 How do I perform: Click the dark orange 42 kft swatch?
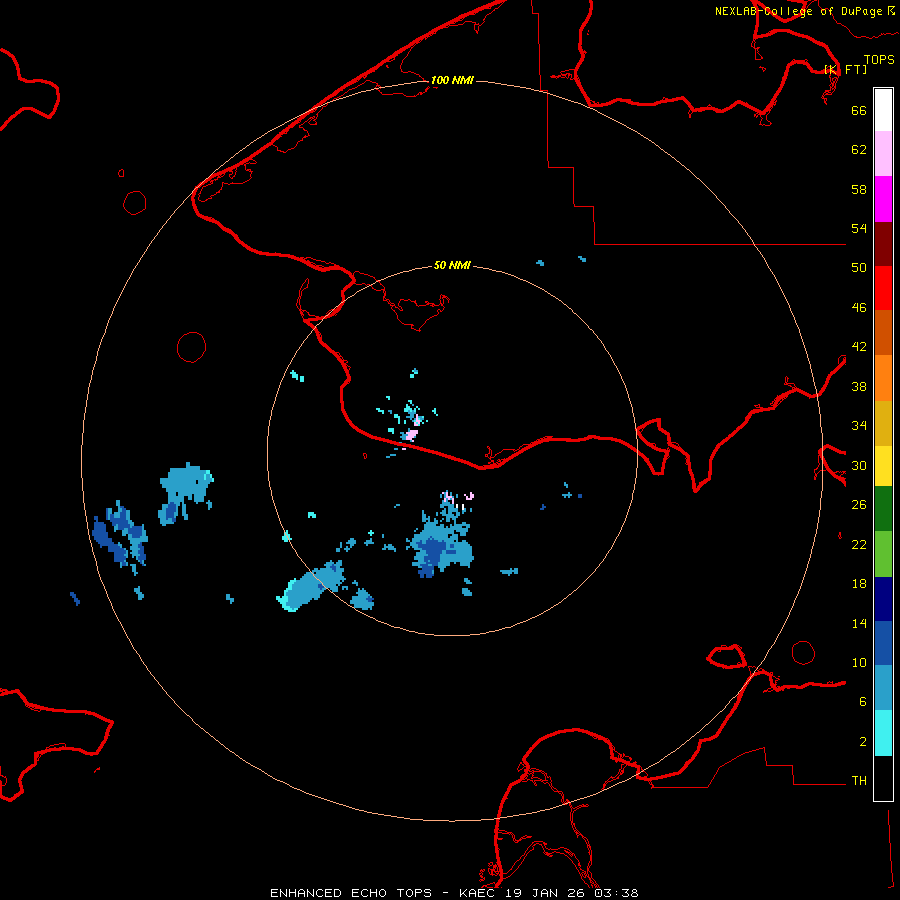(x=883, y=332)
